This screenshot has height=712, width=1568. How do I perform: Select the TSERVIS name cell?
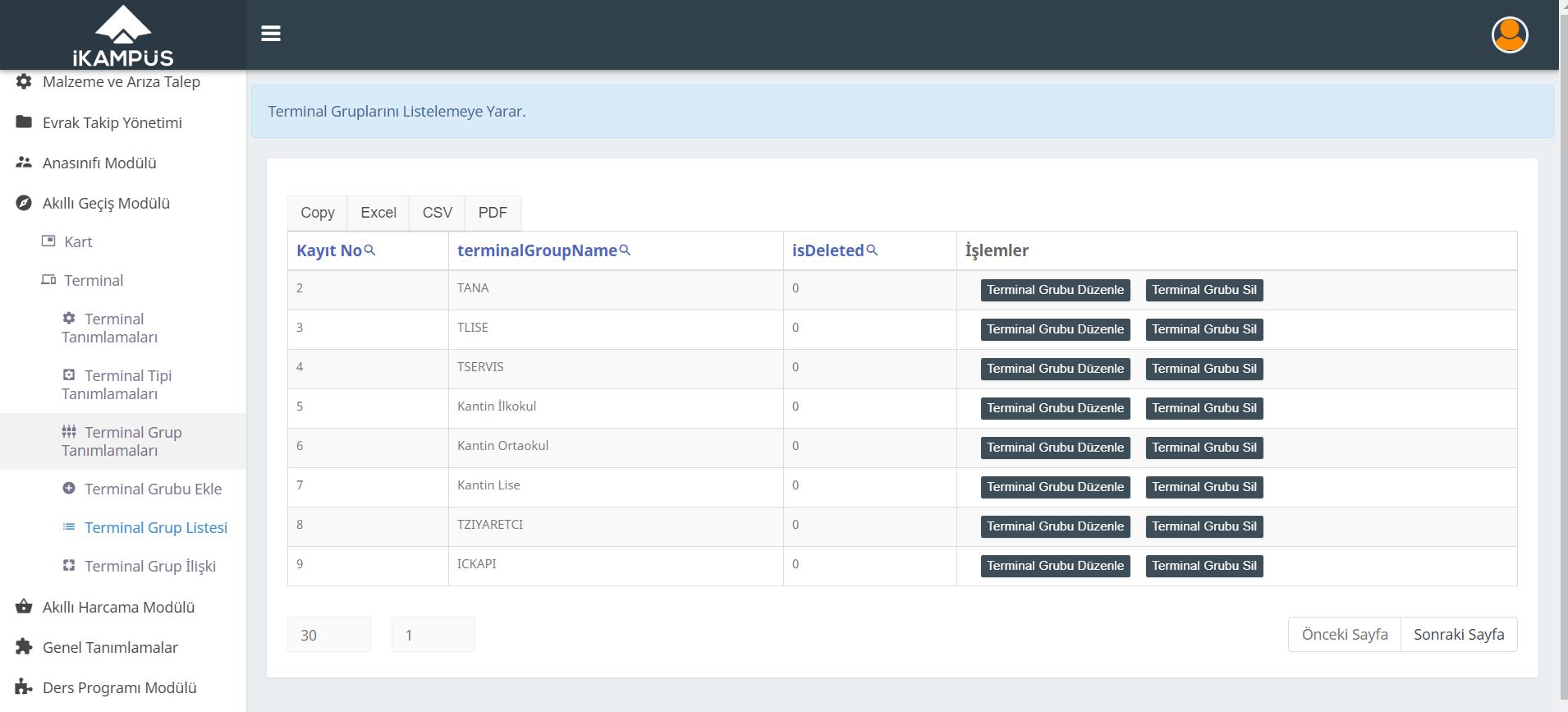pyautogui.click(x=616, y=369)
